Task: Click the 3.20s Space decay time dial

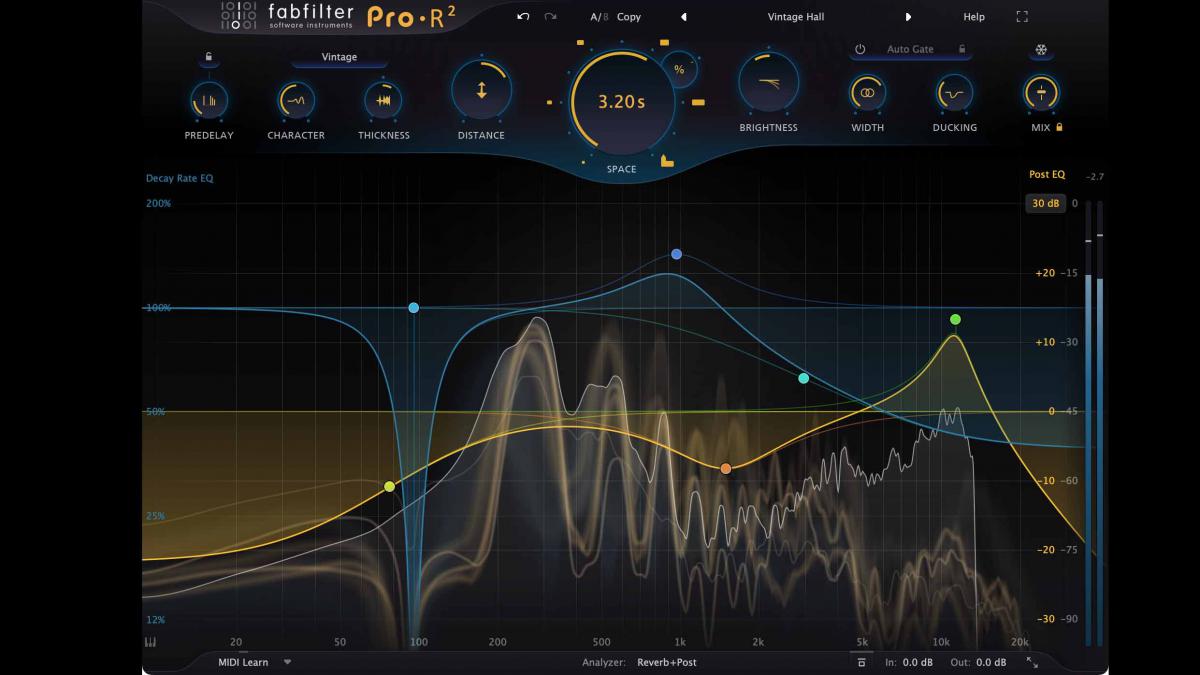Action: tap(621, 102)
